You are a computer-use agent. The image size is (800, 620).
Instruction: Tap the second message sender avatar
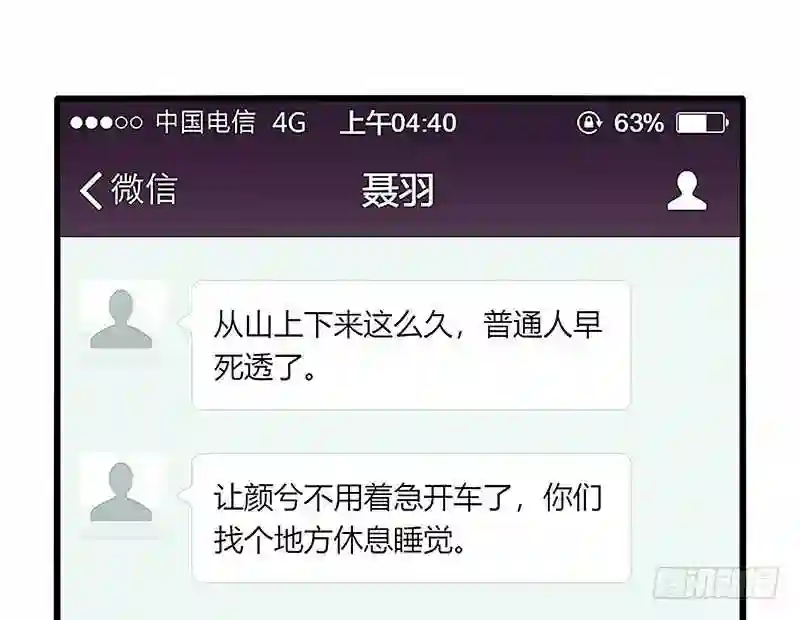pos(121,493)
